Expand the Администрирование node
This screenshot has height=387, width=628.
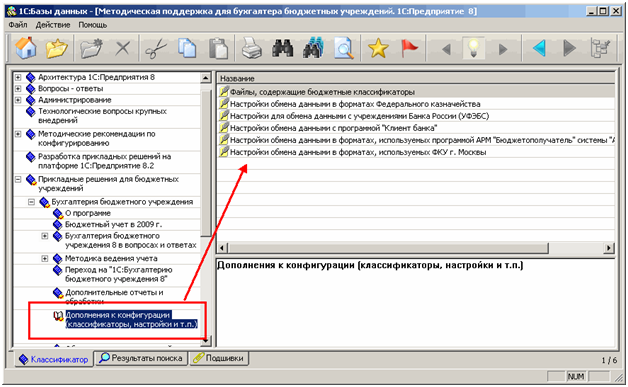18,100
